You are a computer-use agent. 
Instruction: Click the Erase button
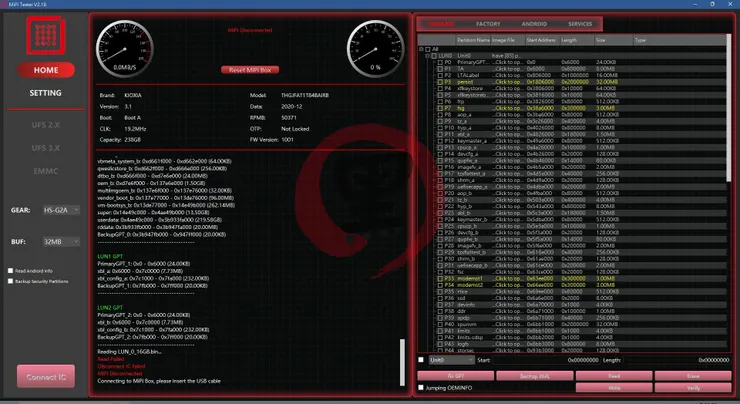click(x=693, y=376)
